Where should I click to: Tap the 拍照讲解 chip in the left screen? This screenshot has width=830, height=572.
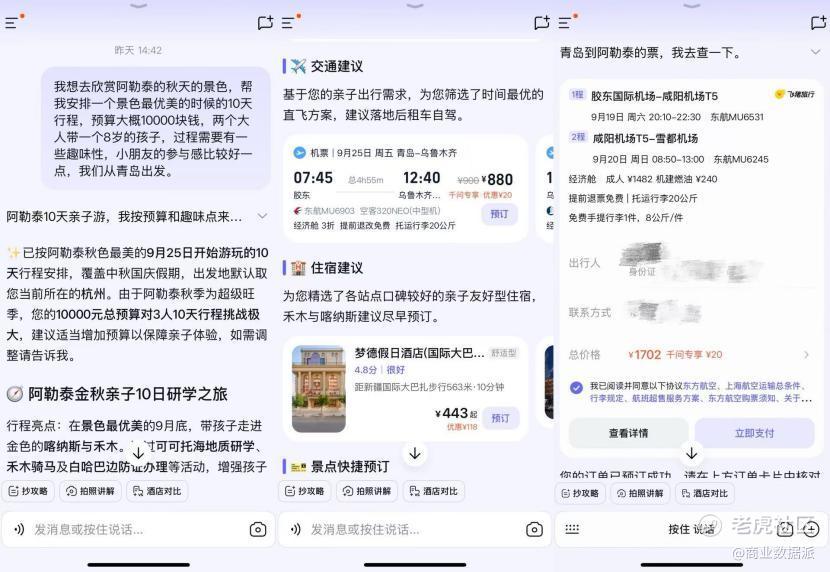91,491
